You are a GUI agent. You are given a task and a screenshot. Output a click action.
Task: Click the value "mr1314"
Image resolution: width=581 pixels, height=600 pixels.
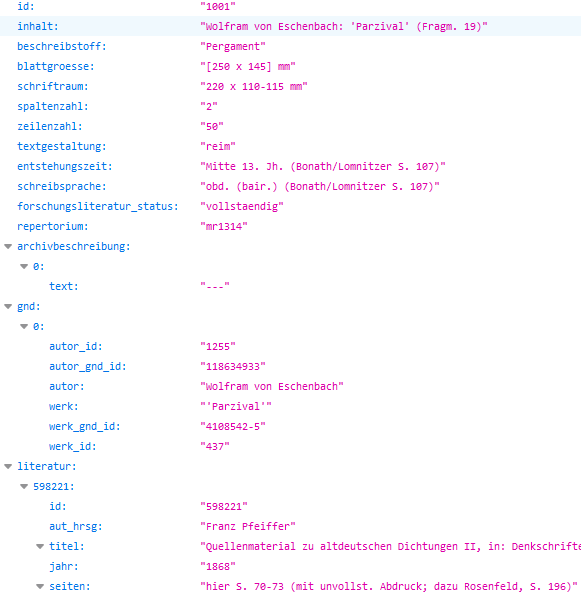point(224,226)
